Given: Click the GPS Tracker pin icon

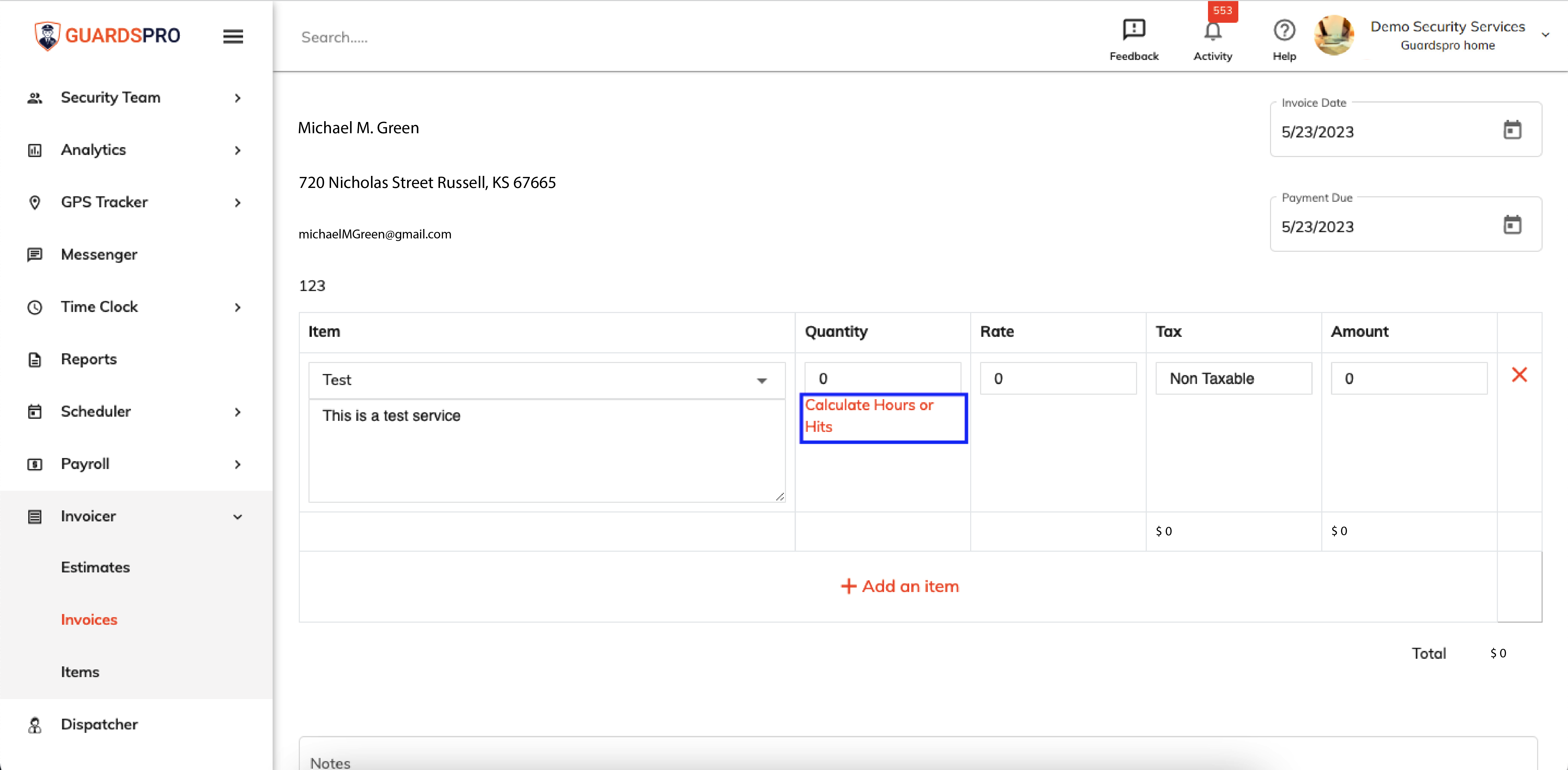Looking at the screenshot, I should pos(35,203).
